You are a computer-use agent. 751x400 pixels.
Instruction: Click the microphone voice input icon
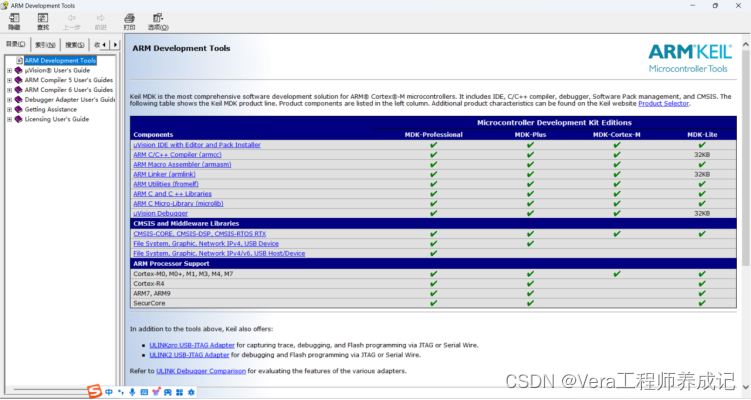tap(132, 392)
